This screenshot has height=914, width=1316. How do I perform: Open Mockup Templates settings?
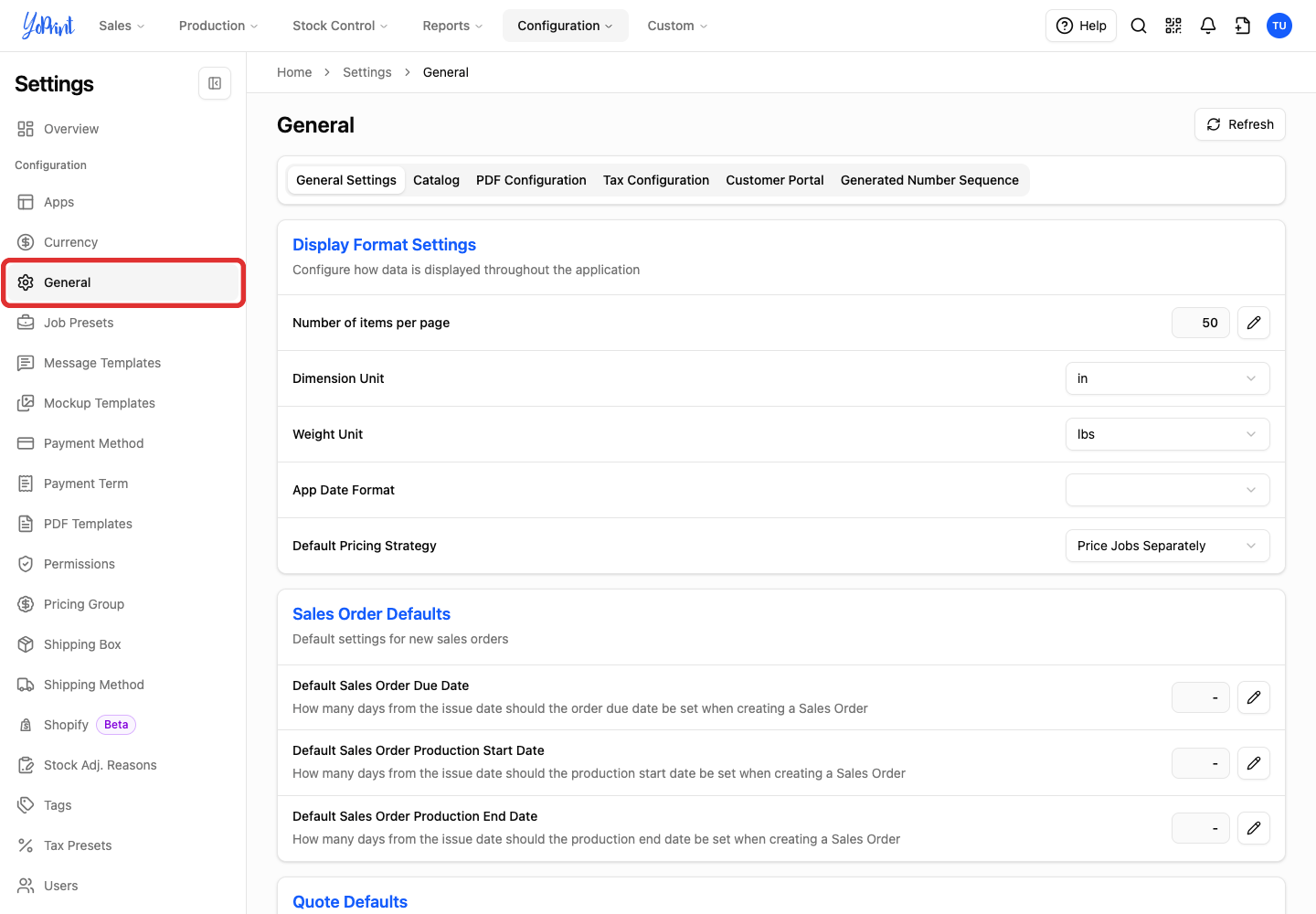click(123, 403)
